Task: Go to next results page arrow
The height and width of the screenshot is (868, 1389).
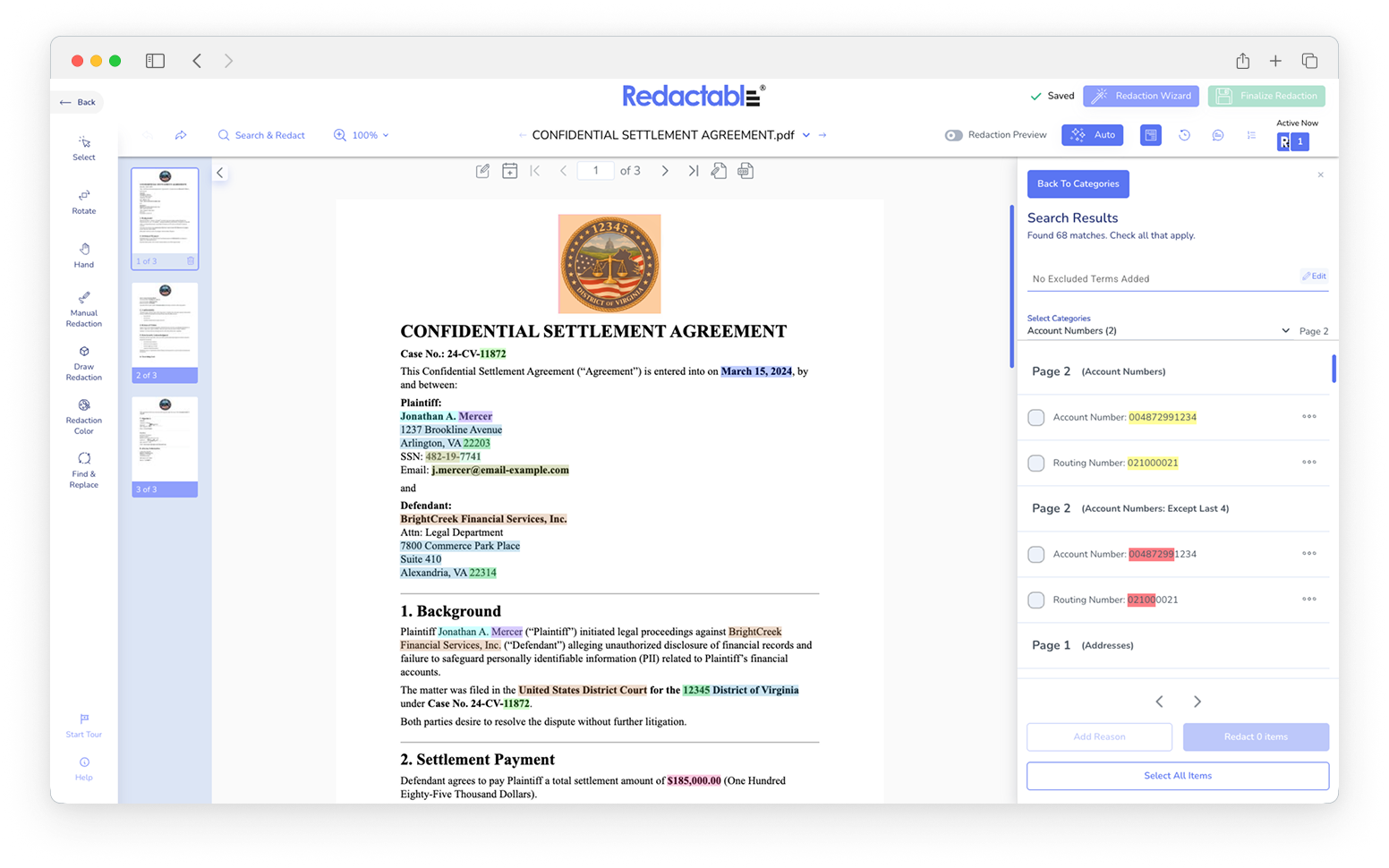Action: tap(1197, 702)
